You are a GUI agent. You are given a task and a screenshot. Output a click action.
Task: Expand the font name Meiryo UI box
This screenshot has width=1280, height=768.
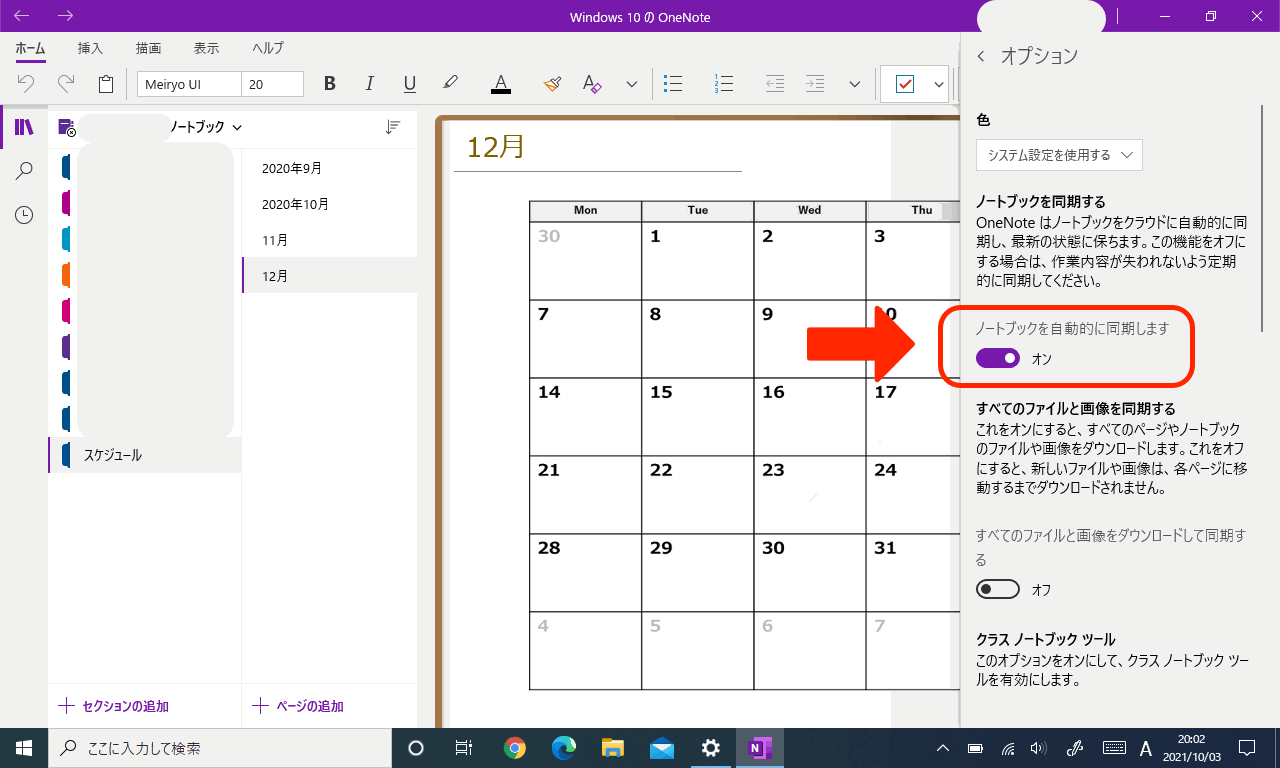click(x=189, y=84)
